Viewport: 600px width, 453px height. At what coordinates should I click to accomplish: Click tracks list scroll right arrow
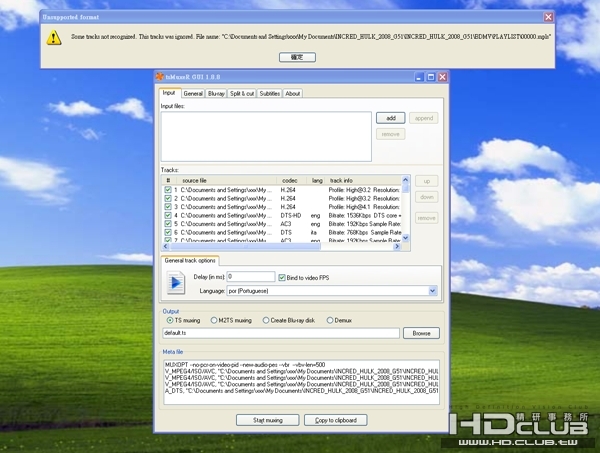397,246
